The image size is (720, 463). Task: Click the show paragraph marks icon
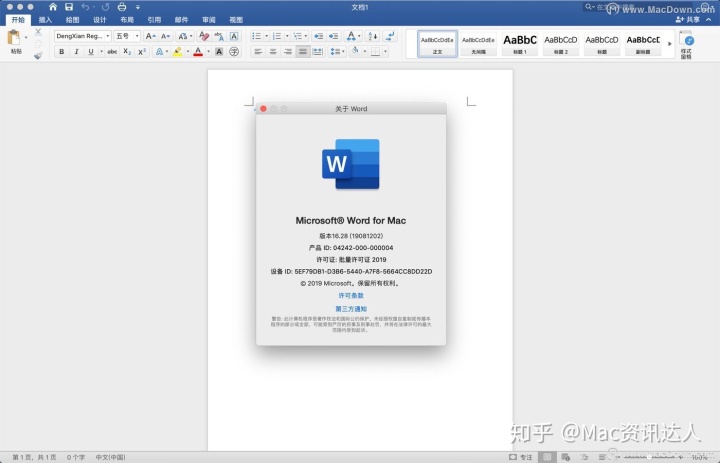coord(390,36)
